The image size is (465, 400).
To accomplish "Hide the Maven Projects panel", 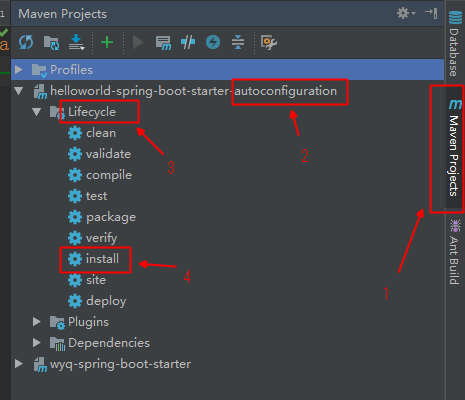I will click(x=431, y=13).
